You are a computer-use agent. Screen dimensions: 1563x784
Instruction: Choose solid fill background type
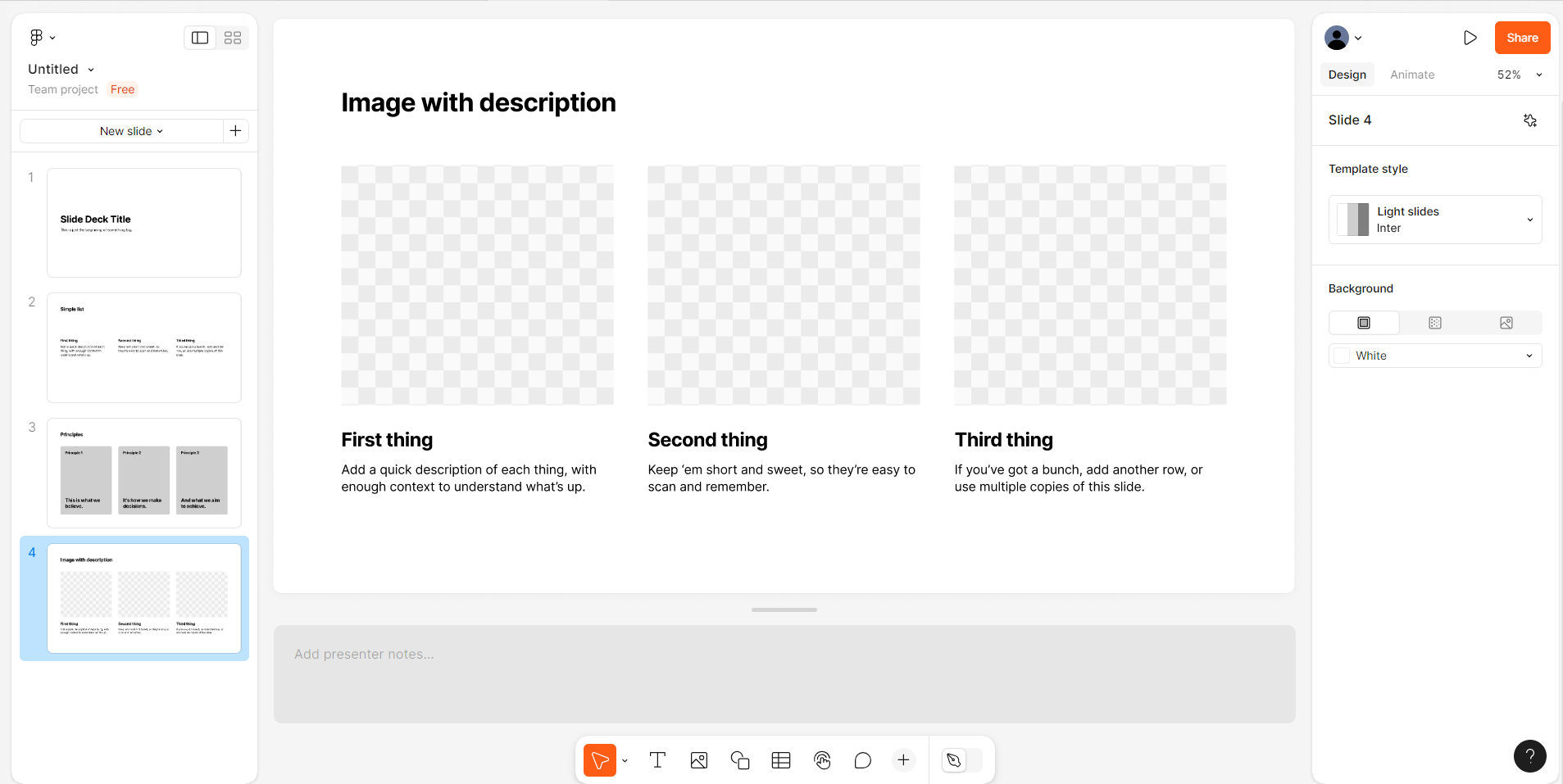[1364, 323]
